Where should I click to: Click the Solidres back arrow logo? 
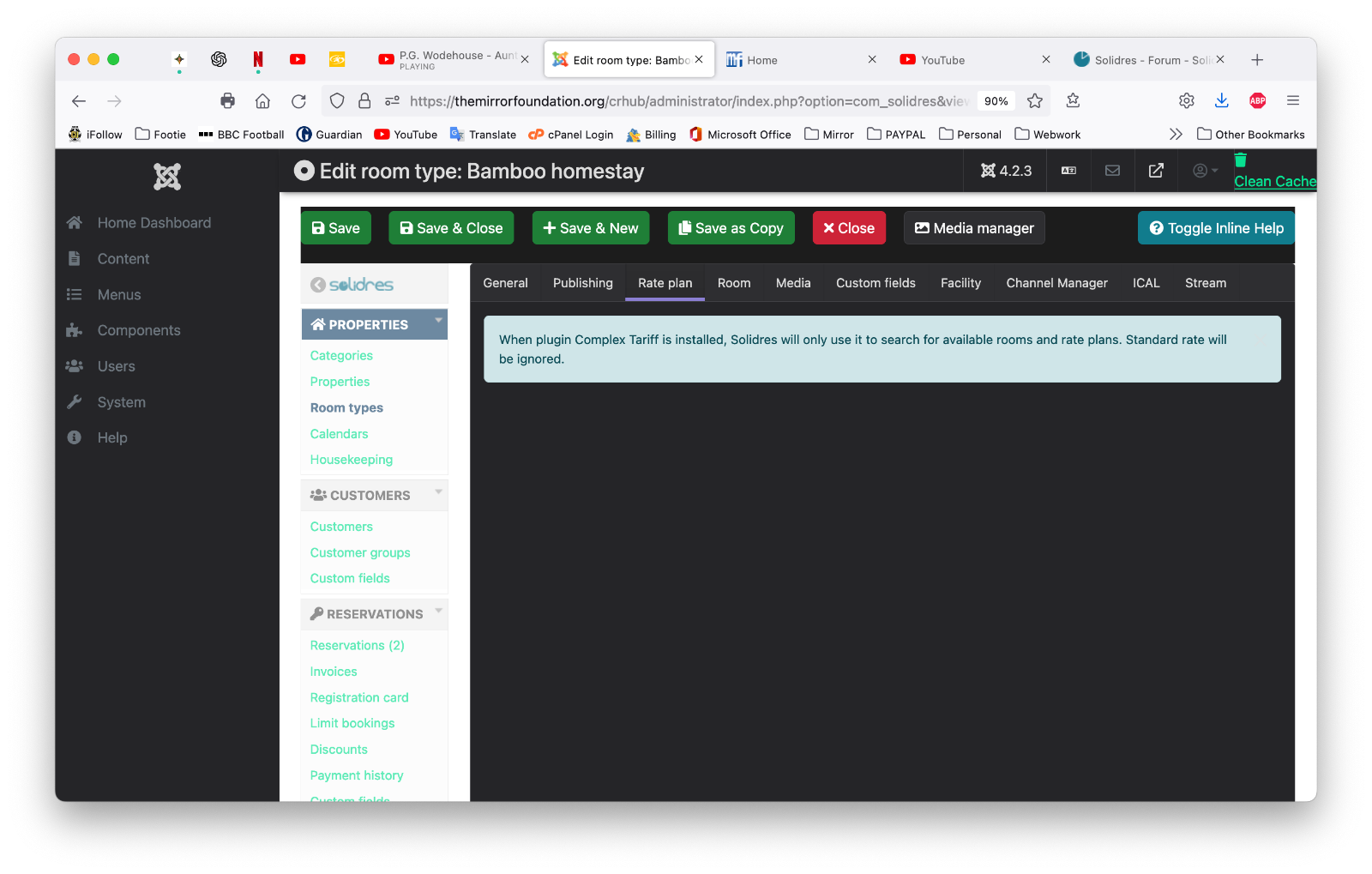click(318, 285)
